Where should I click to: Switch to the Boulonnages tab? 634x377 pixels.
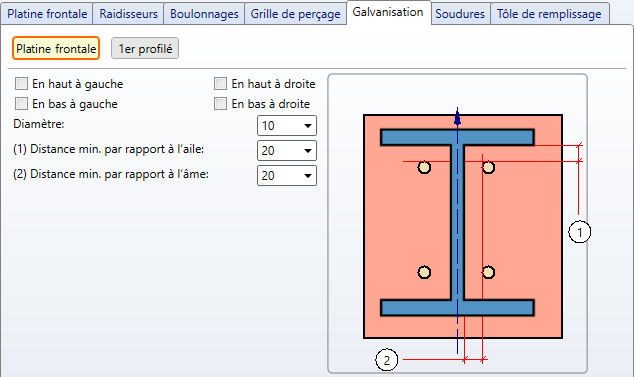[x=204, y=14]
